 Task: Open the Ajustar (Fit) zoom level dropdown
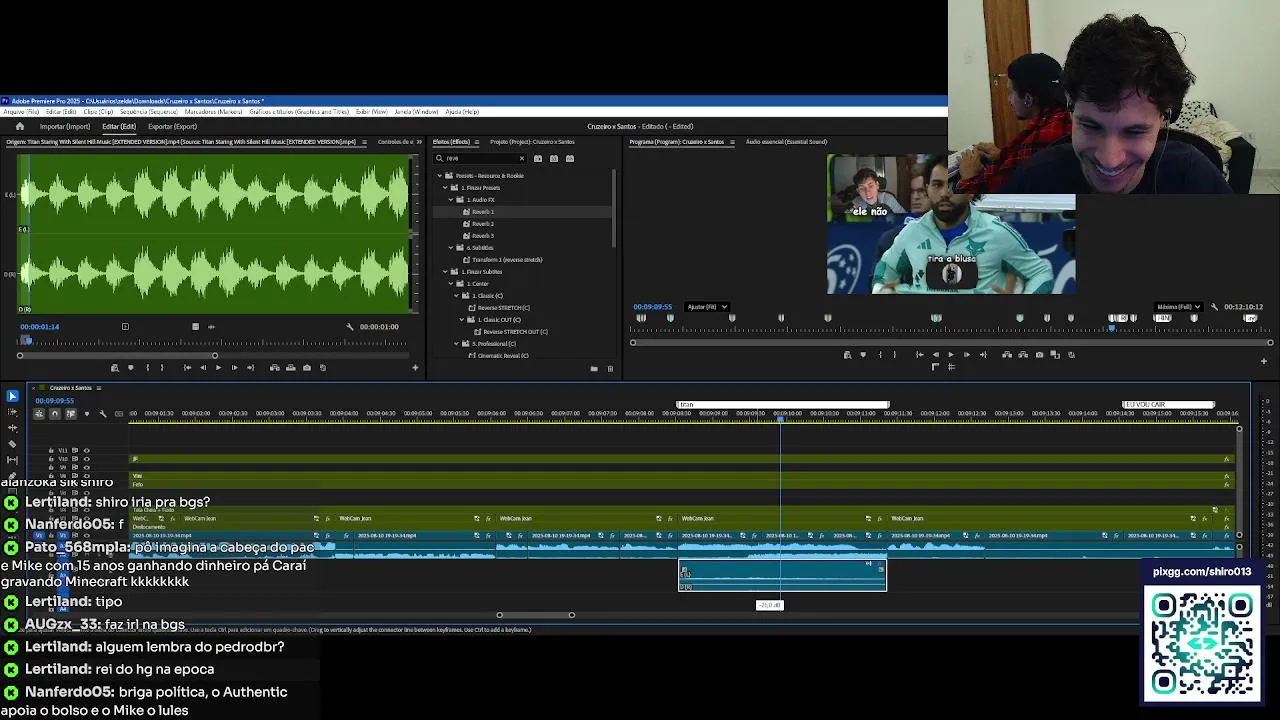click(707, 307)
